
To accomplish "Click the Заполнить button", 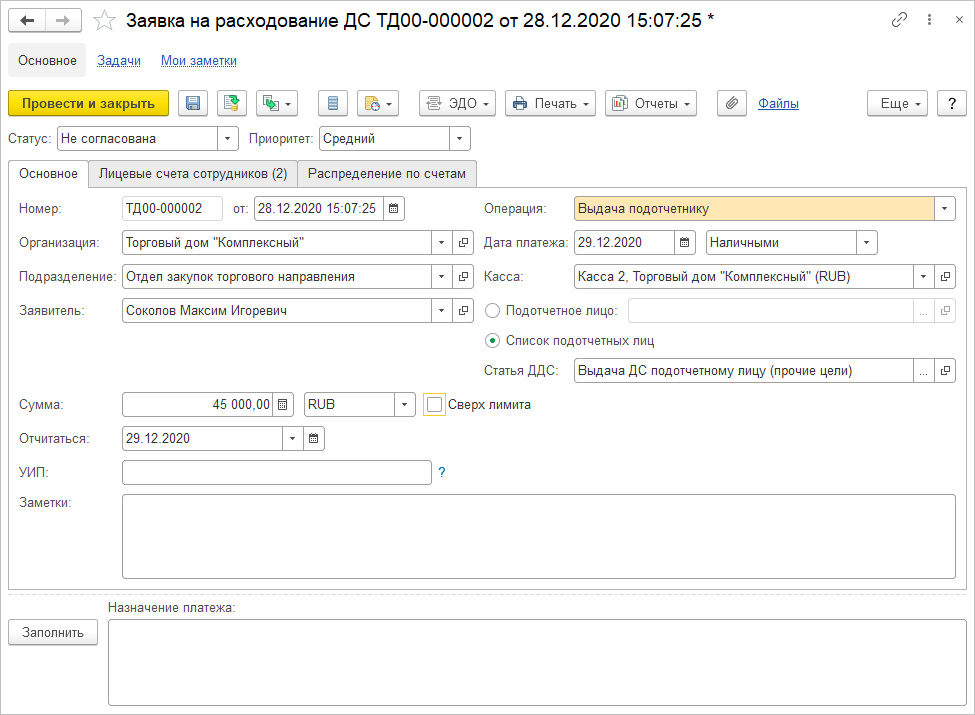I will pos(53,632).
